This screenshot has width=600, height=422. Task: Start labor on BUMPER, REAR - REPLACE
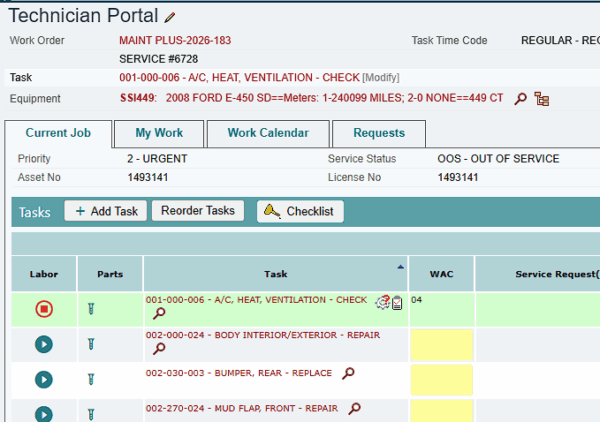[x=44, y=380]
